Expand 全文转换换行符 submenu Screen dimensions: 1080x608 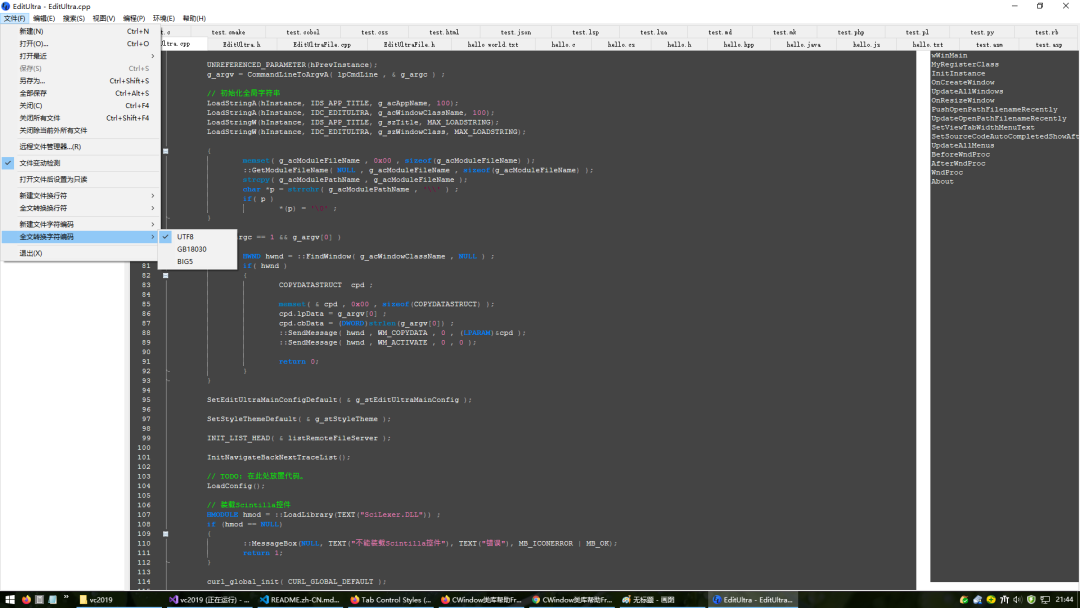tap(80, 209)
